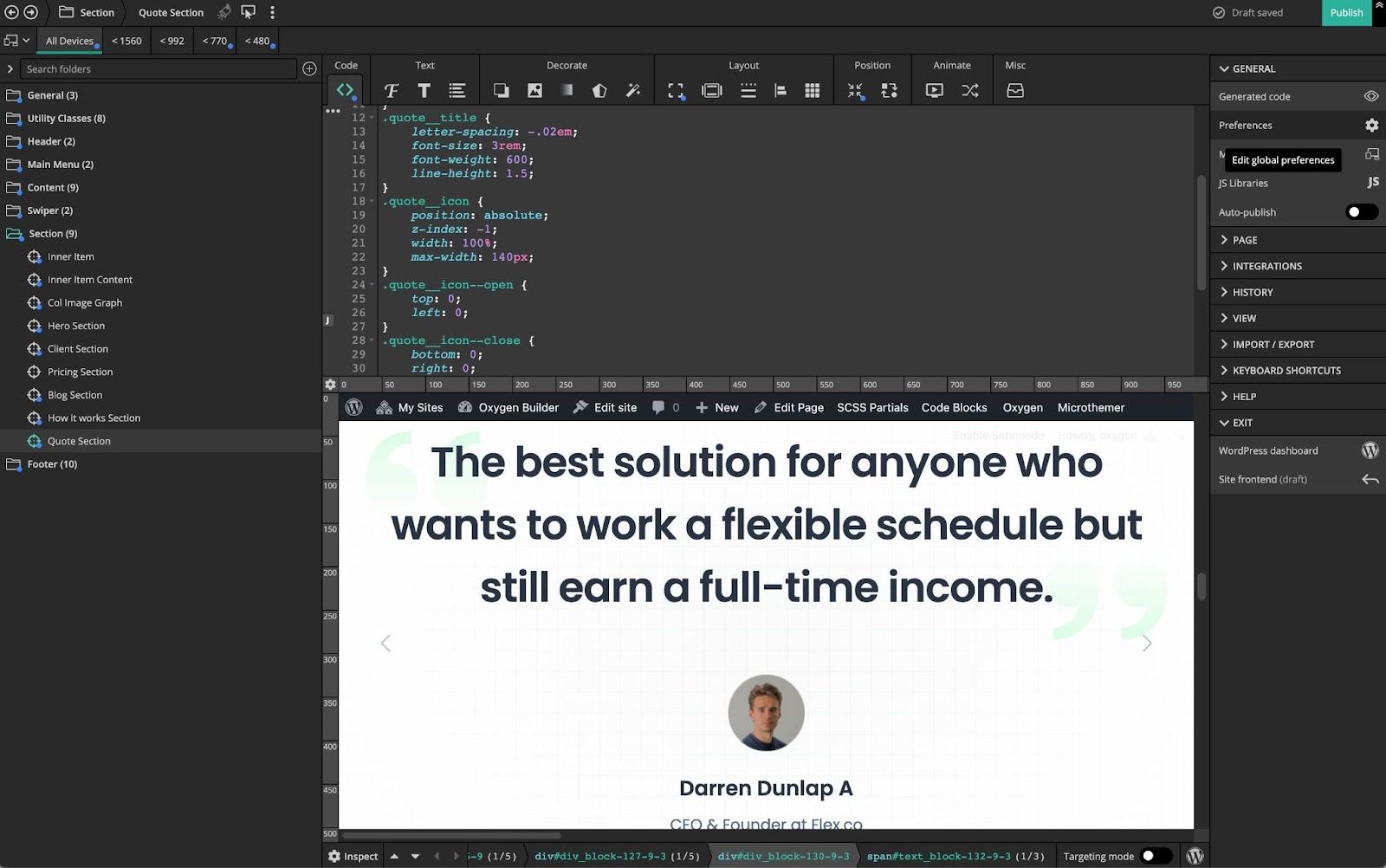Open JS Libraries settings
The height and width of the screenshot is (868, 1386).
(1298, 183)
